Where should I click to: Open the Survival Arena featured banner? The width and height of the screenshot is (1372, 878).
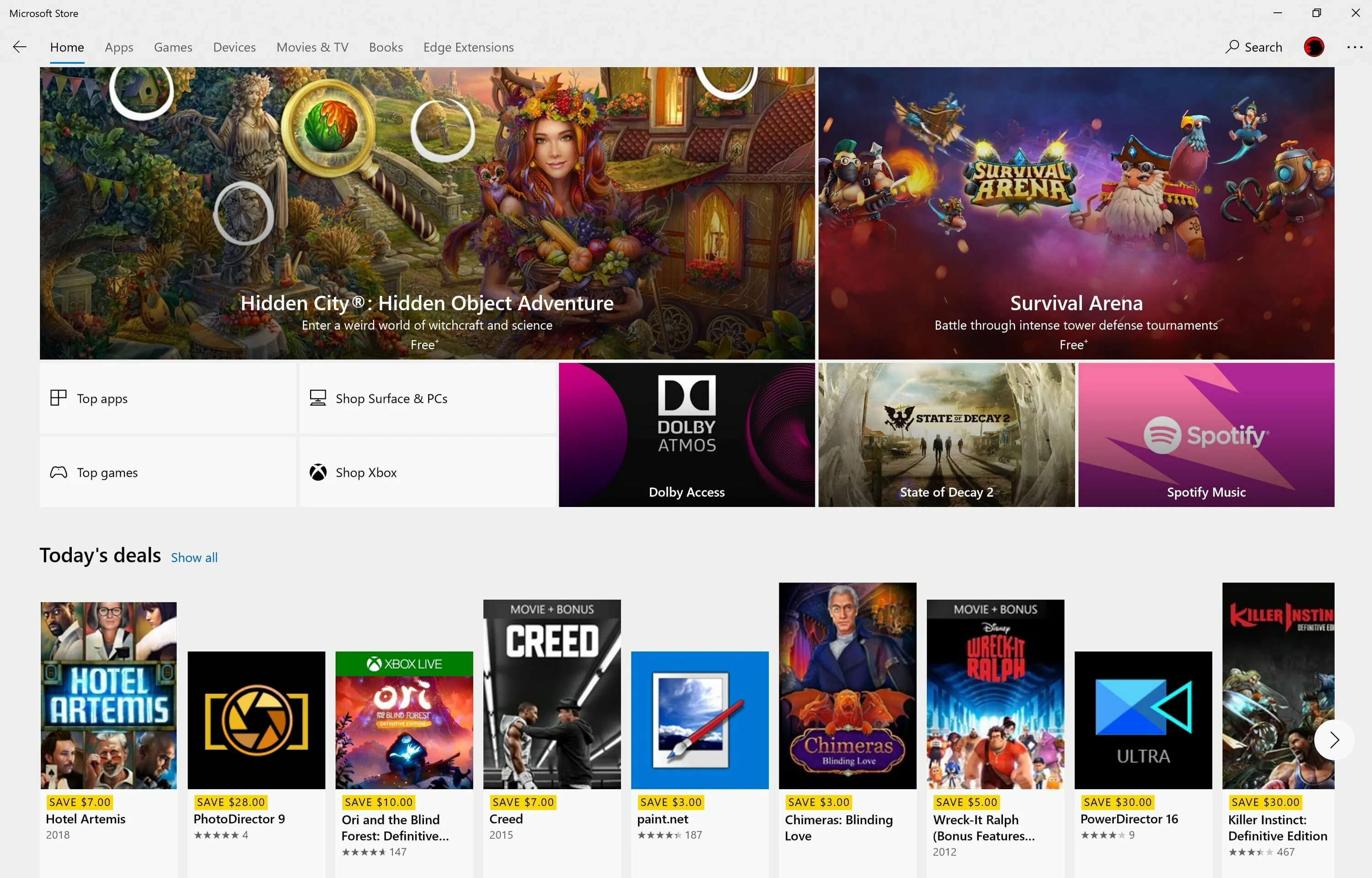[x=1076, y=213]
